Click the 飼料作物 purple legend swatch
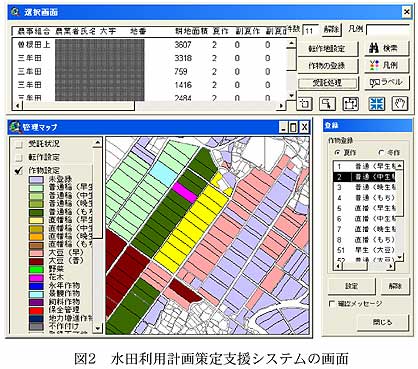The height and width of the screenshot is (369, 418). coord(36,302)
